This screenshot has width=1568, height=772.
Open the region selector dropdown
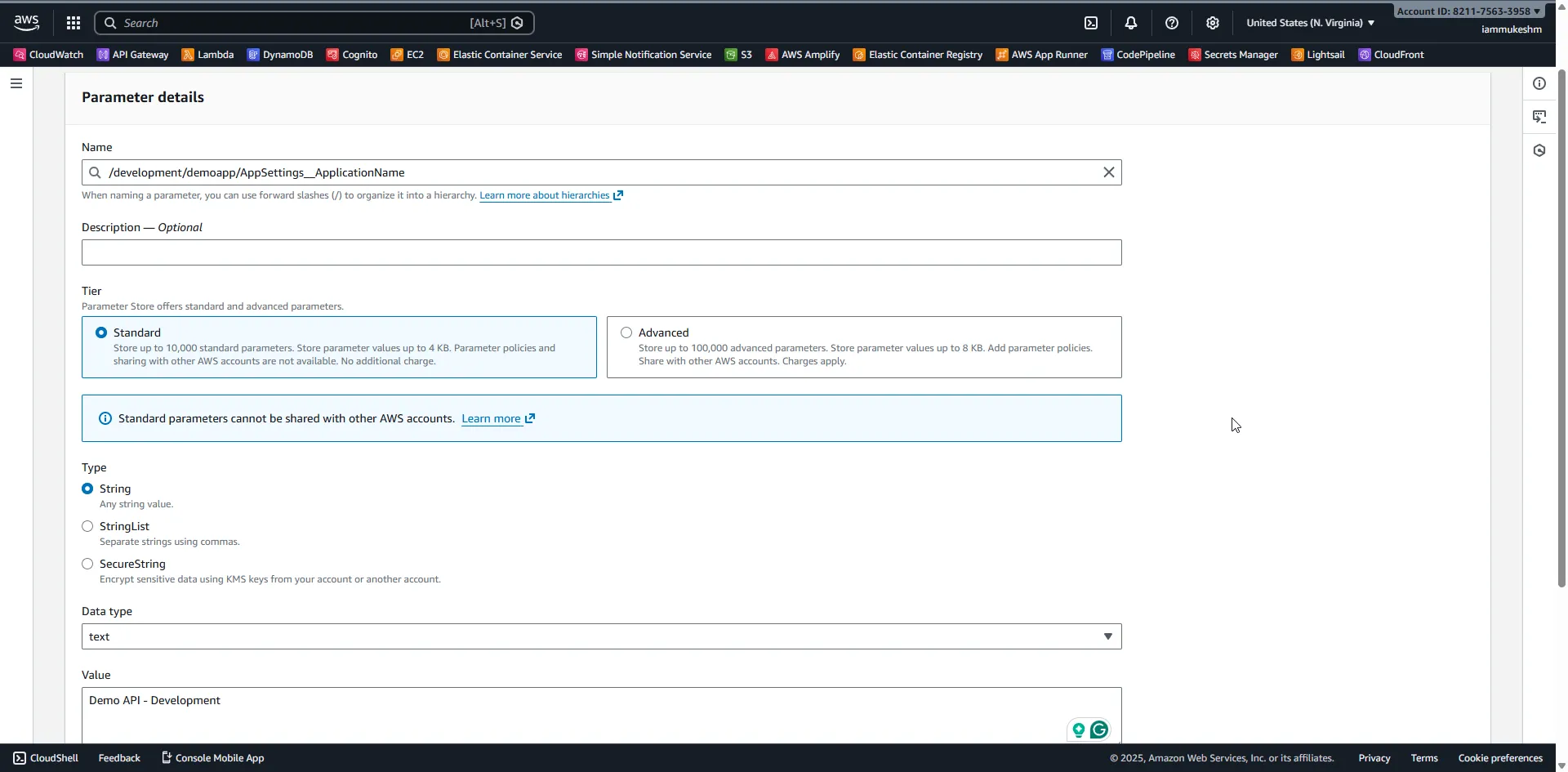(x=1309, y=22)
